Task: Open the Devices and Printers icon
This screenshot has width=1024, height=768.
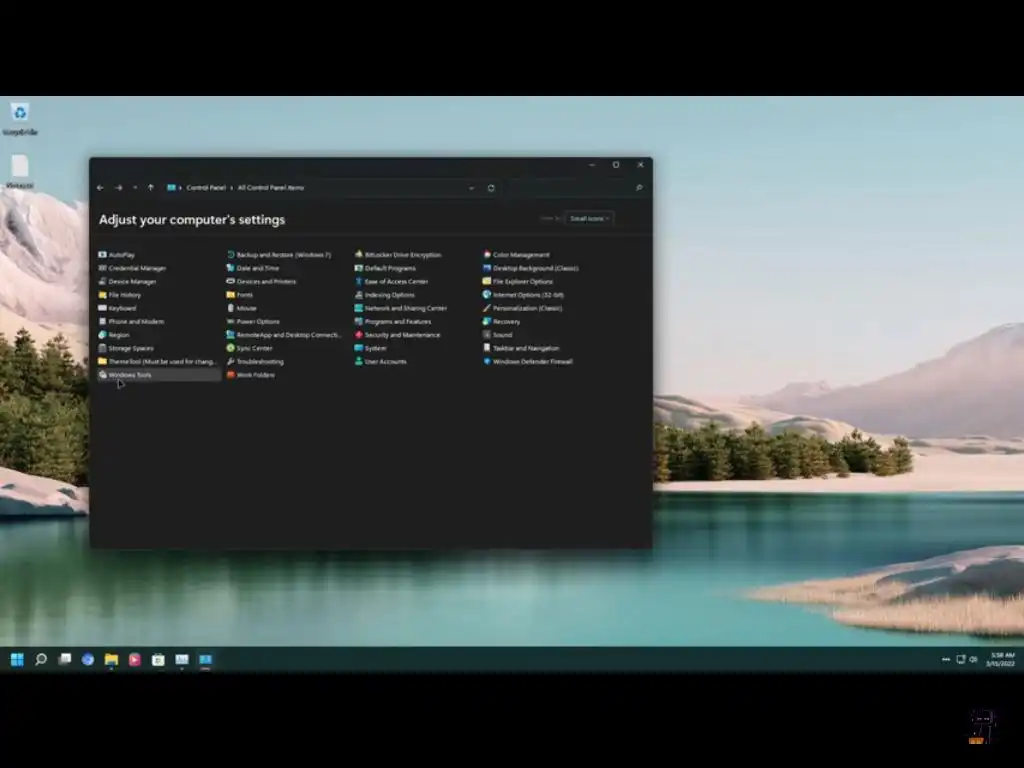Action: (x=231, y=281)
